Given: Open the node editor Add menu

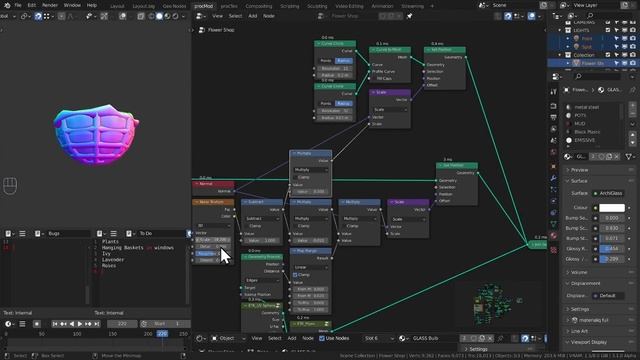Looking at the screenshot, I should [x=253, y=16].
